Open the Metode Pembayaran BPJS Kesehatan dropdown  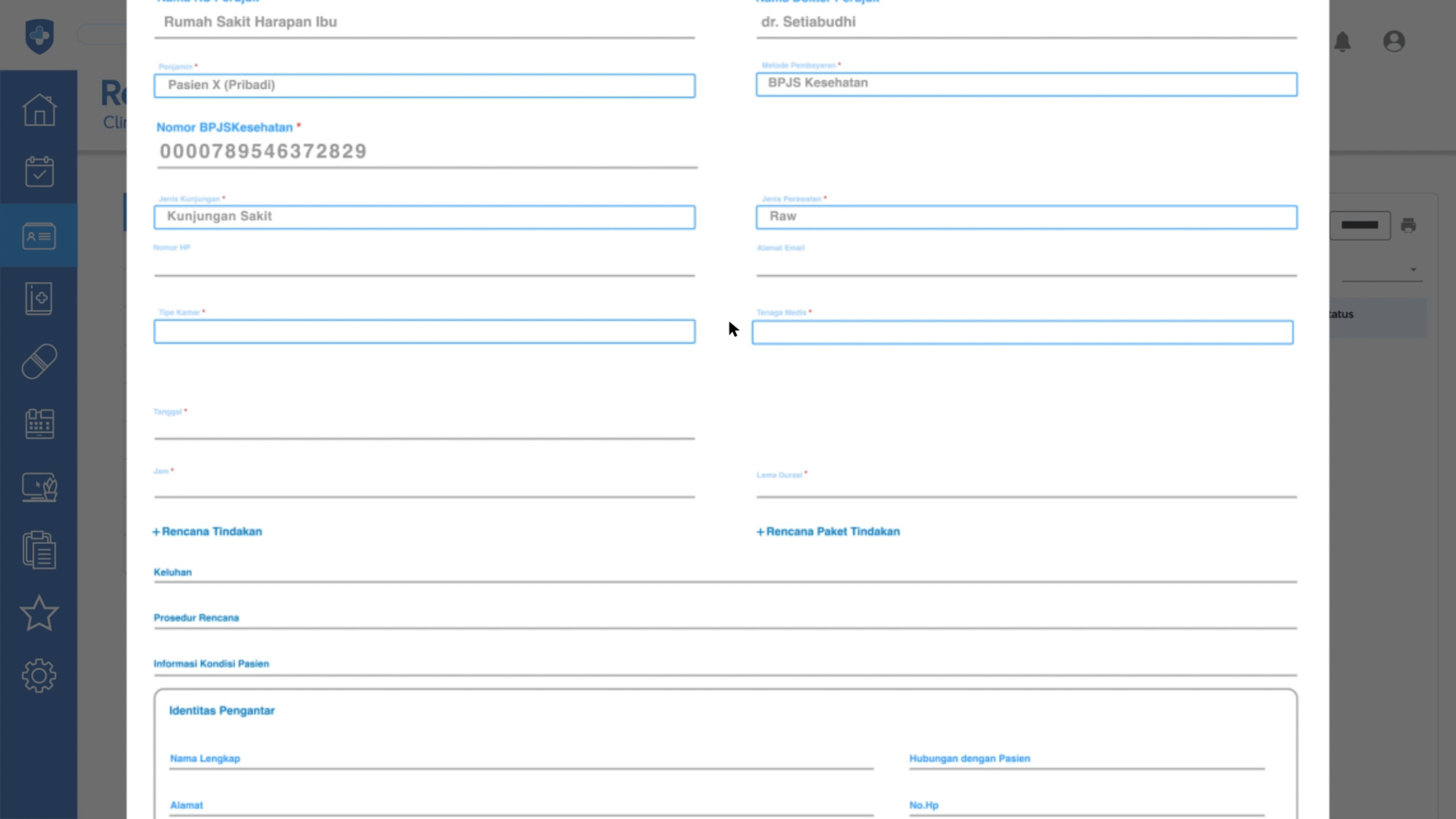pos(1026,84)
